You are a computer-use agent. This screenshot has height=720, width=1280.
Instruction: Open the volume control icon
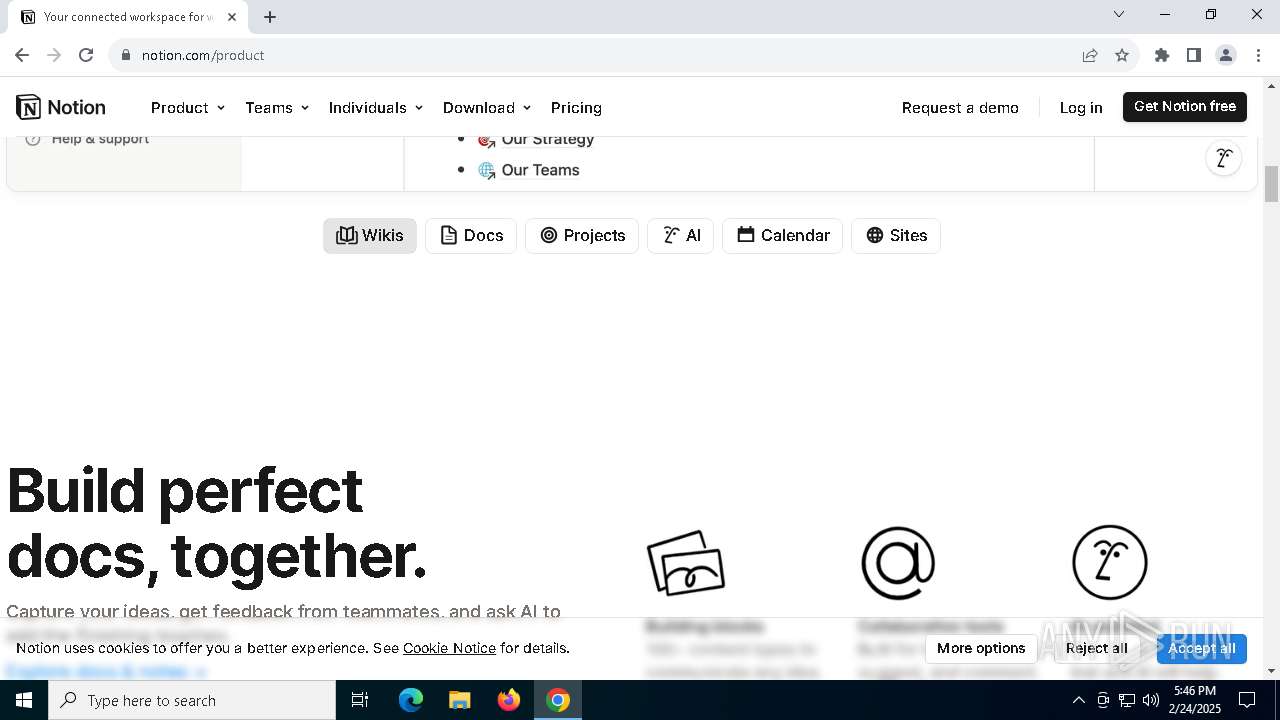tap(1150, 700)
